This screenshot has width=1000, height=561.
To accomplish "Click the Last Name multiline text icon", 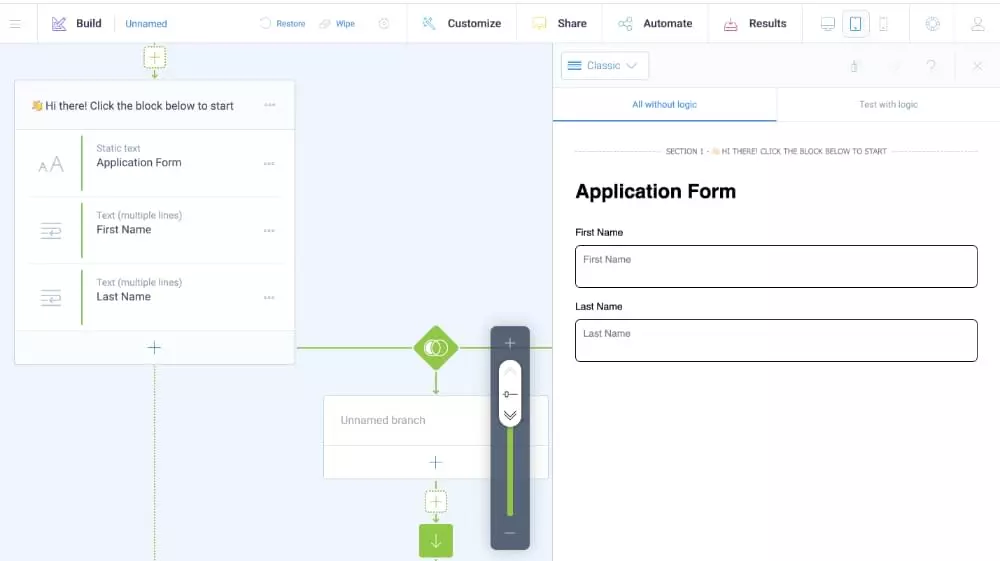I will point(50,298).
